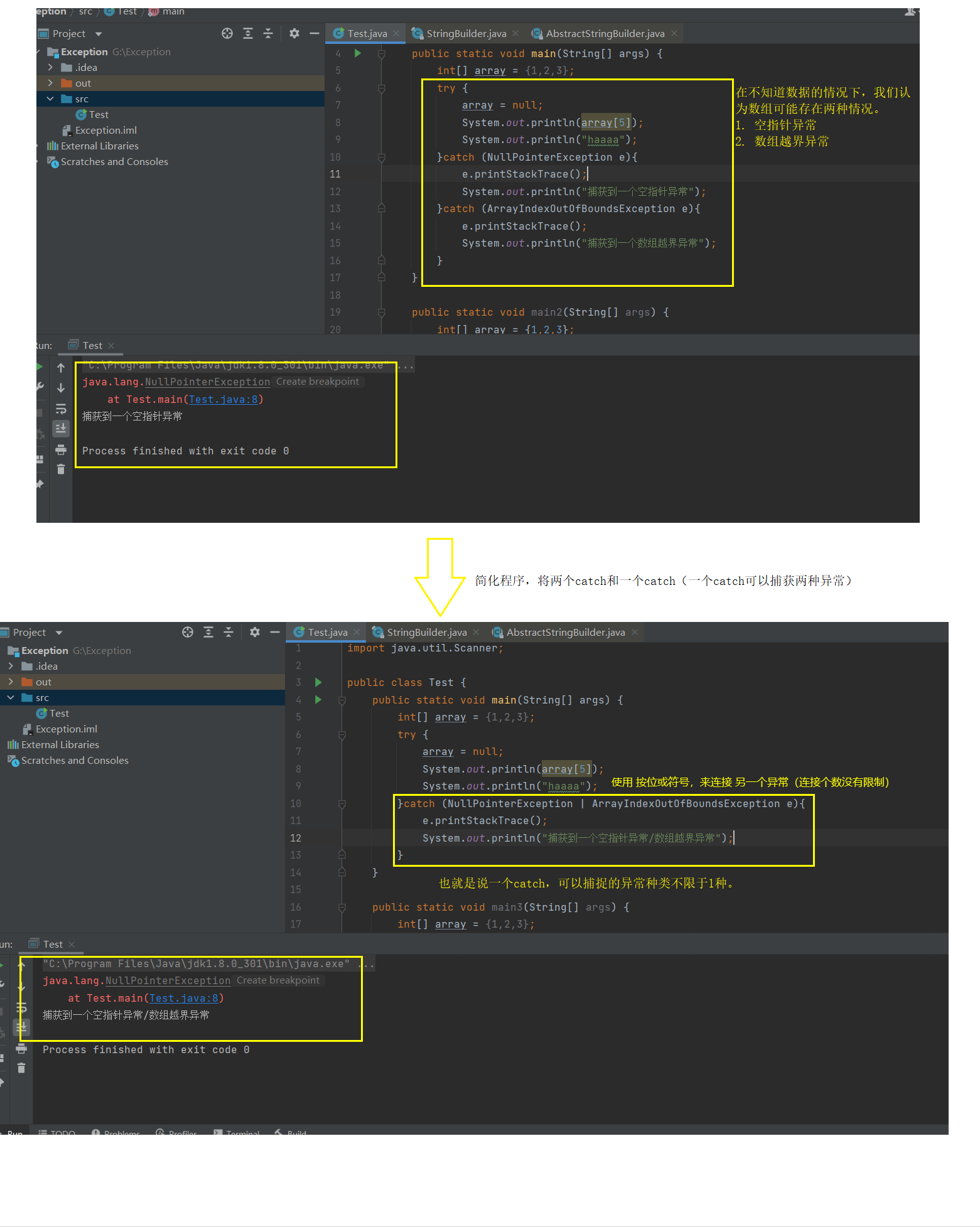Click Select Opened File icon in upper screenshot
The width and height of the screenshot is (980, 1227).
(x=227, y=33)
